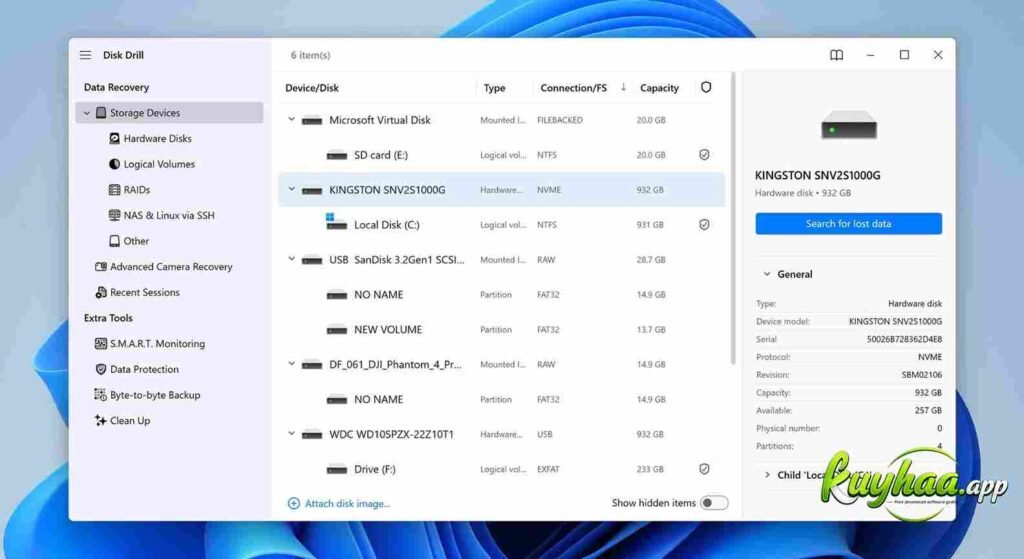The width and height of the screenshot is (1024, 559).
Task: Click the Logical Volumes icon
Action: click(114, 164)
